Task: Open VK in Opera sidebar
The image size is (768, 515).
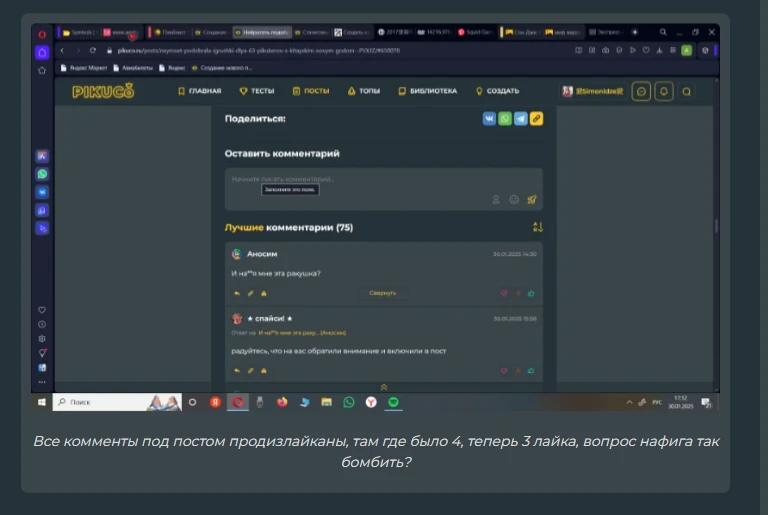Action: point(42,192)
